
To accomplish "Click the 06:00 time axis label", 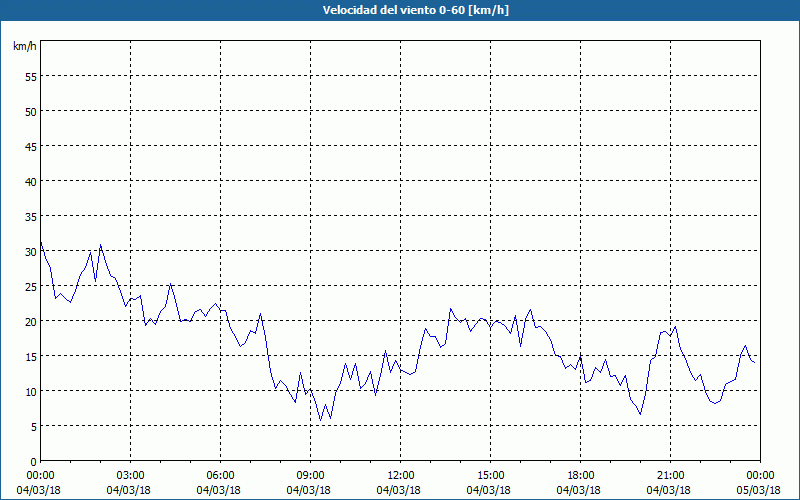I will pyautogui.click(x=220, y=476).
